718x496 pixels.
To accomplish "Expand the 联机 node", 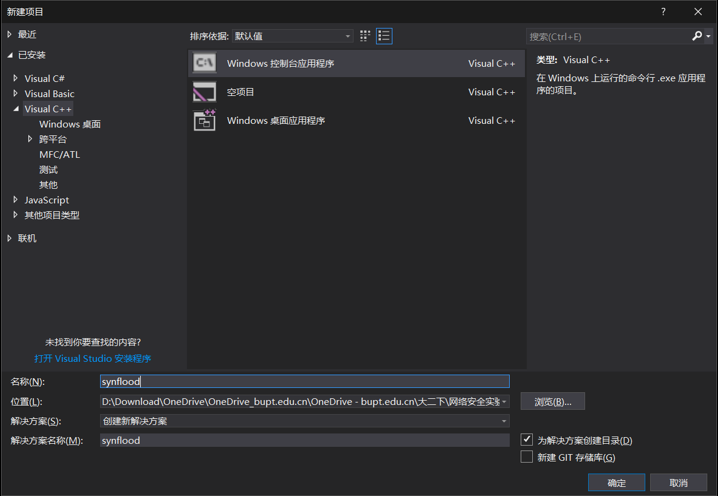I will click(9, 238).
